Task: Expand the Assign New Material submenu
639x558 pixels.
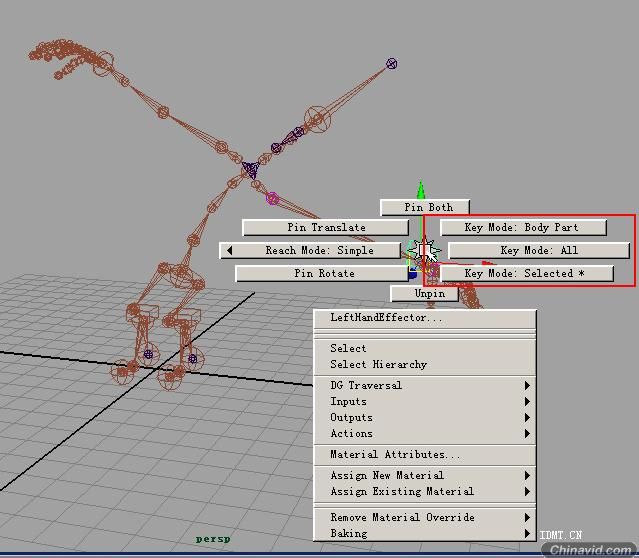Action: tap(425, 476)
